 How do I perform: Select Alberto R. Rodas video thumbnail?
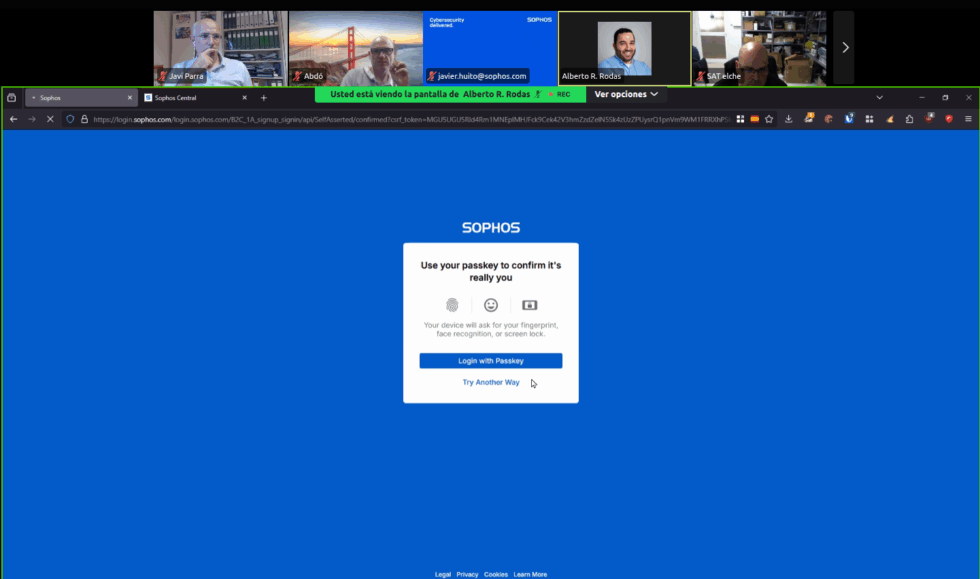click(x=624, y=48)
